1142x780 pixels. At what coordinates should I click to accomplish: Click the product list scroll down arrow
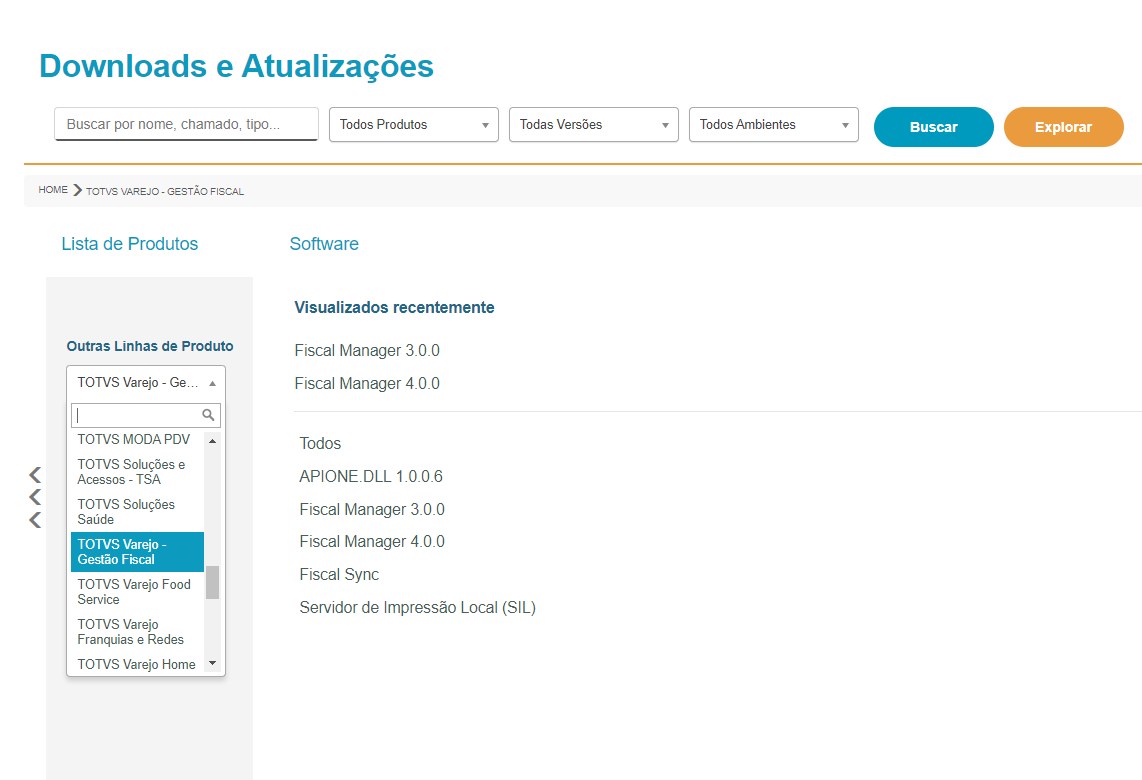coord(213,663)
